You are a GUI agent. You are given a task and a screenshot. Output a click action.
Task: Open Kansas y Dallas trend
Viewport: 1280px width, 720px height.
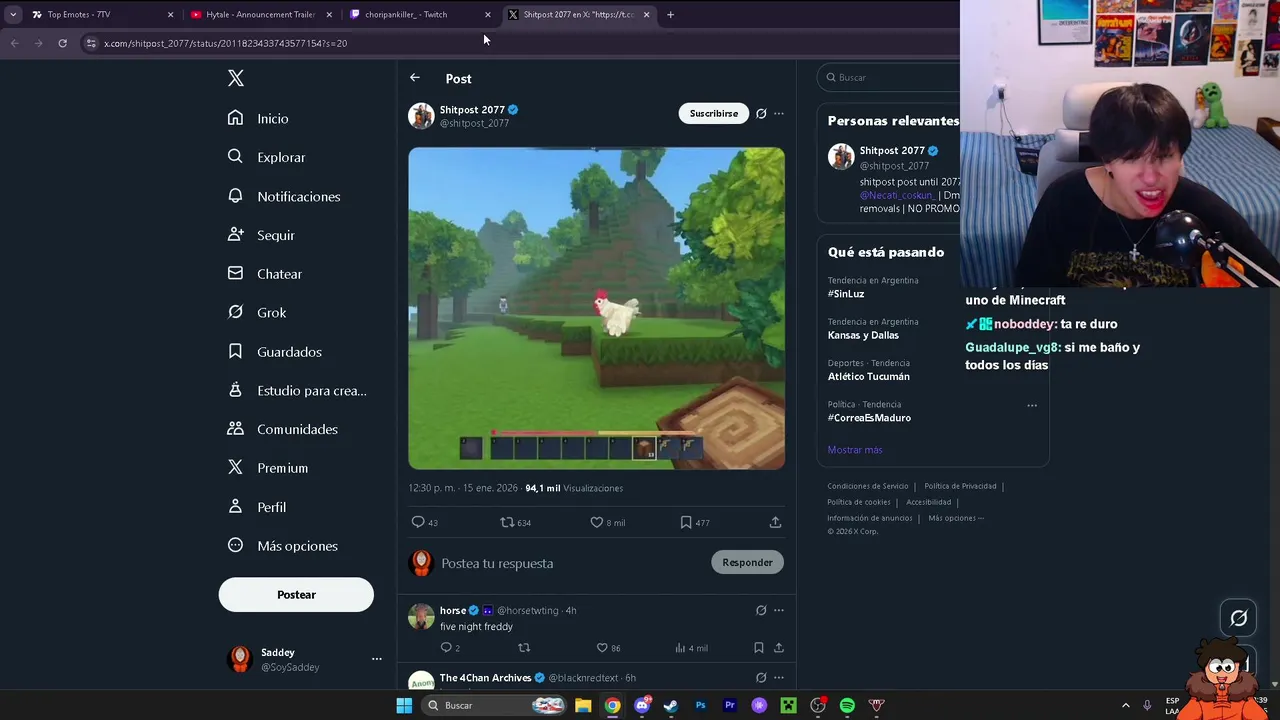863,335
